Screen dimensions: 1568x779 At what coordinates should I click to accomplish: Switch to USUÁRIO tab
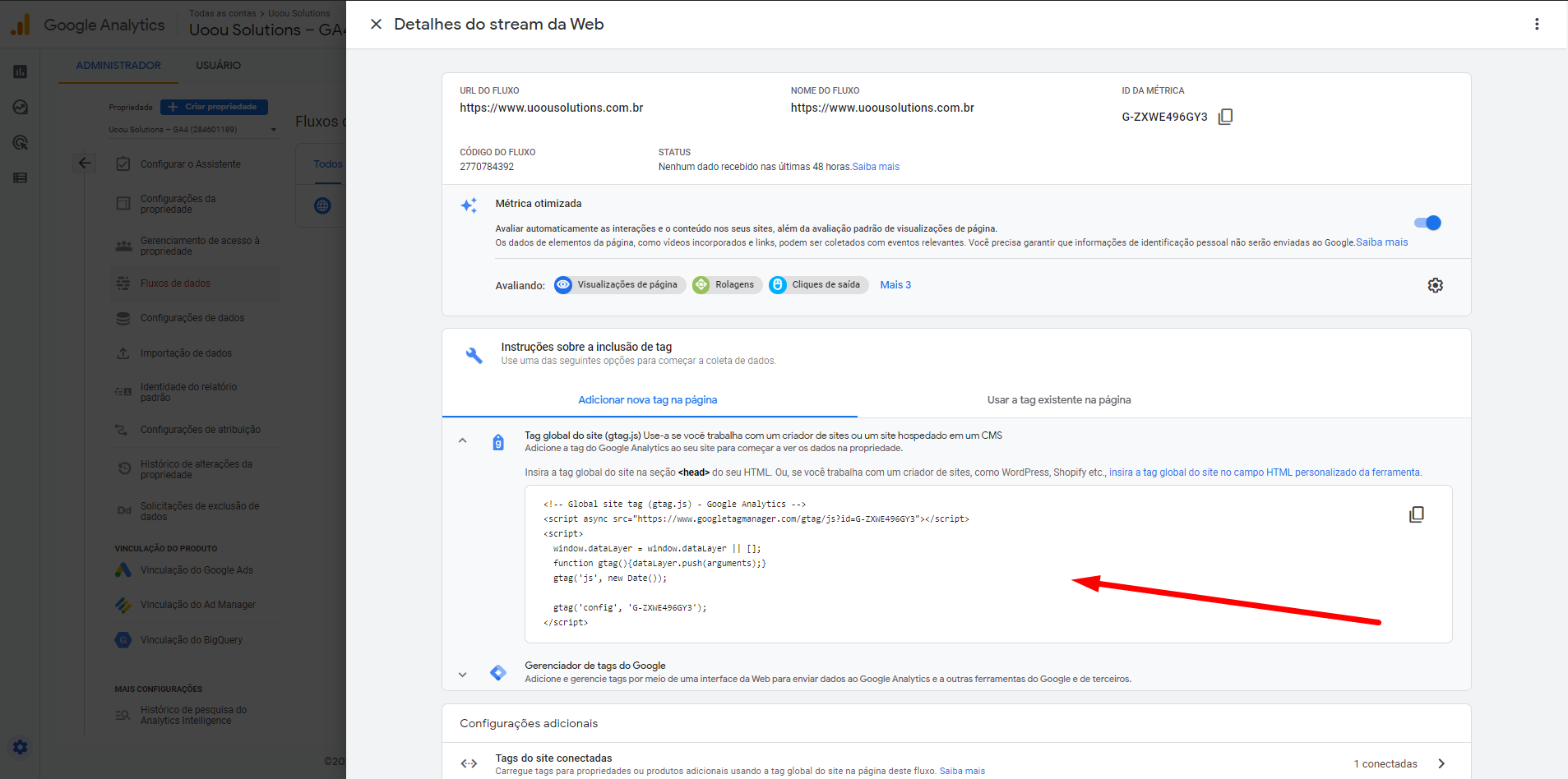pyautogui.click(x=219, y=66)
